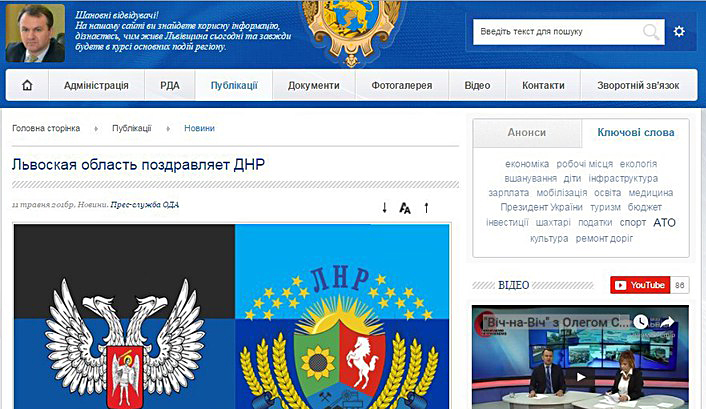Click the watch later clock icon on video
The image size is (706, 409).
640,322
